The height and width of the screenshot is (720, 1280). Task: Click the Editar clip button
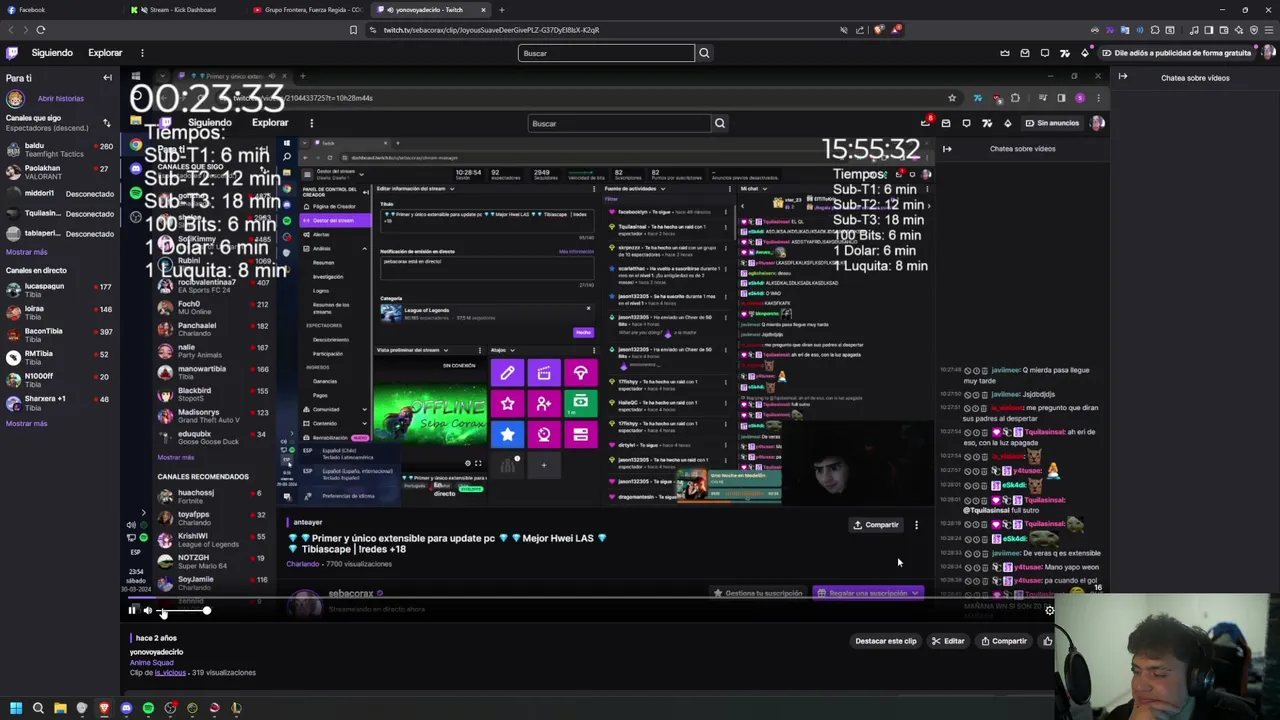pos(948,641)
